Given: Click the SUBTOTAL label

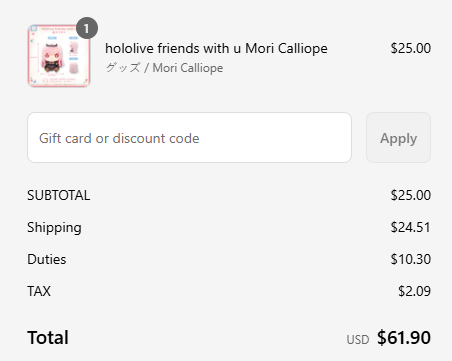Looking at the screenshot, I should 59,195.
